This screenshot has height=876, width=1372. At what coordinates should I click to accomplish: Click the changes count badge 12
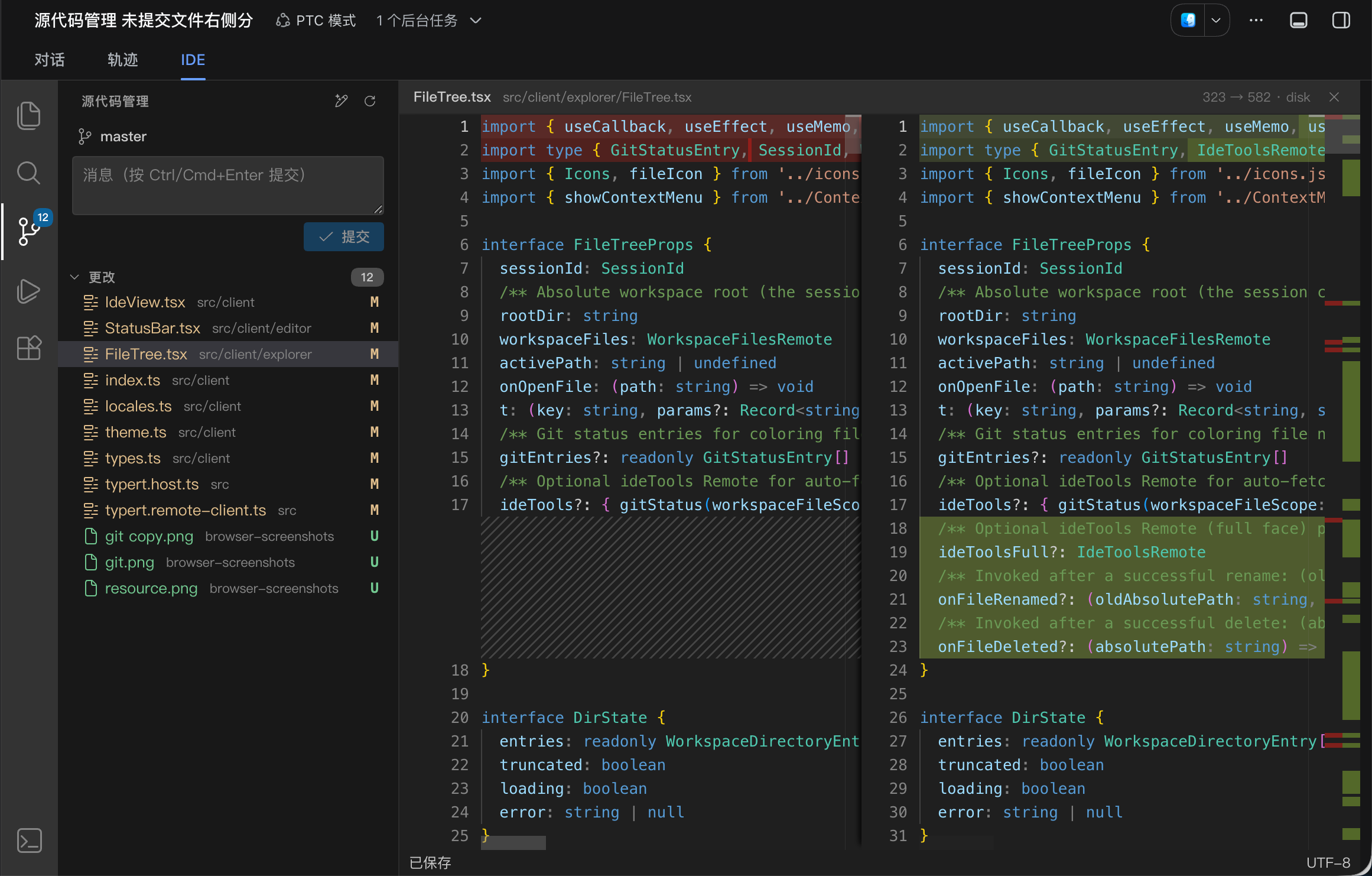[x=367, y=277]
